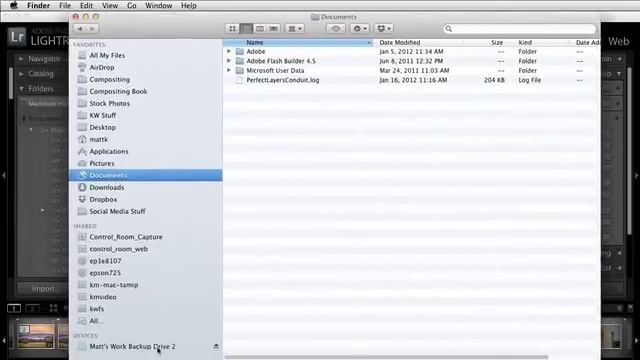Screen dimensions: 640x360
Task: Click Finder horizontal scrollbar
Action: pyautogui.click(x=386, y=357)
